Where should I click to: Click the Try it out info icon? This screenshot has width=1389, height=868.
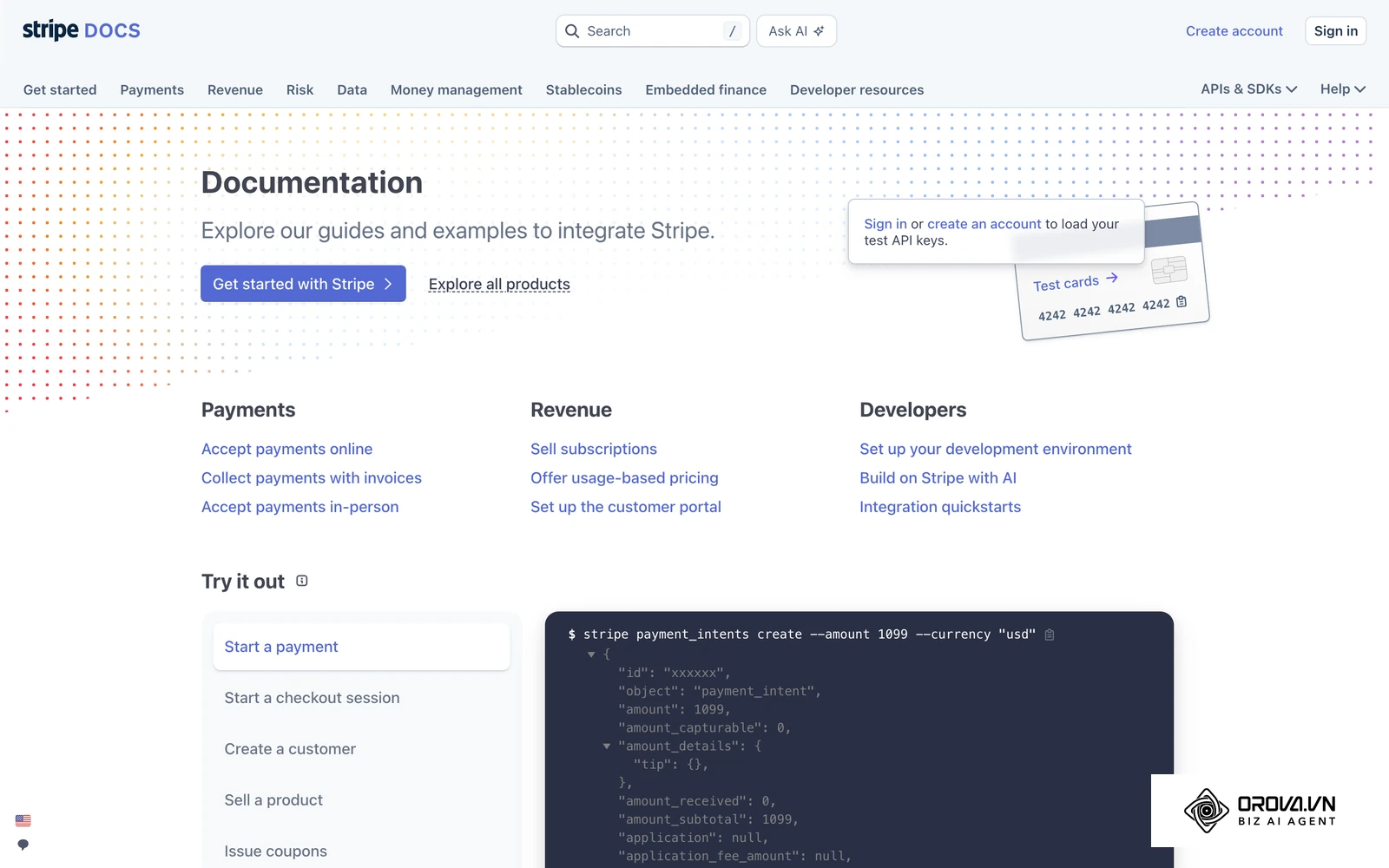click(302, 581)
